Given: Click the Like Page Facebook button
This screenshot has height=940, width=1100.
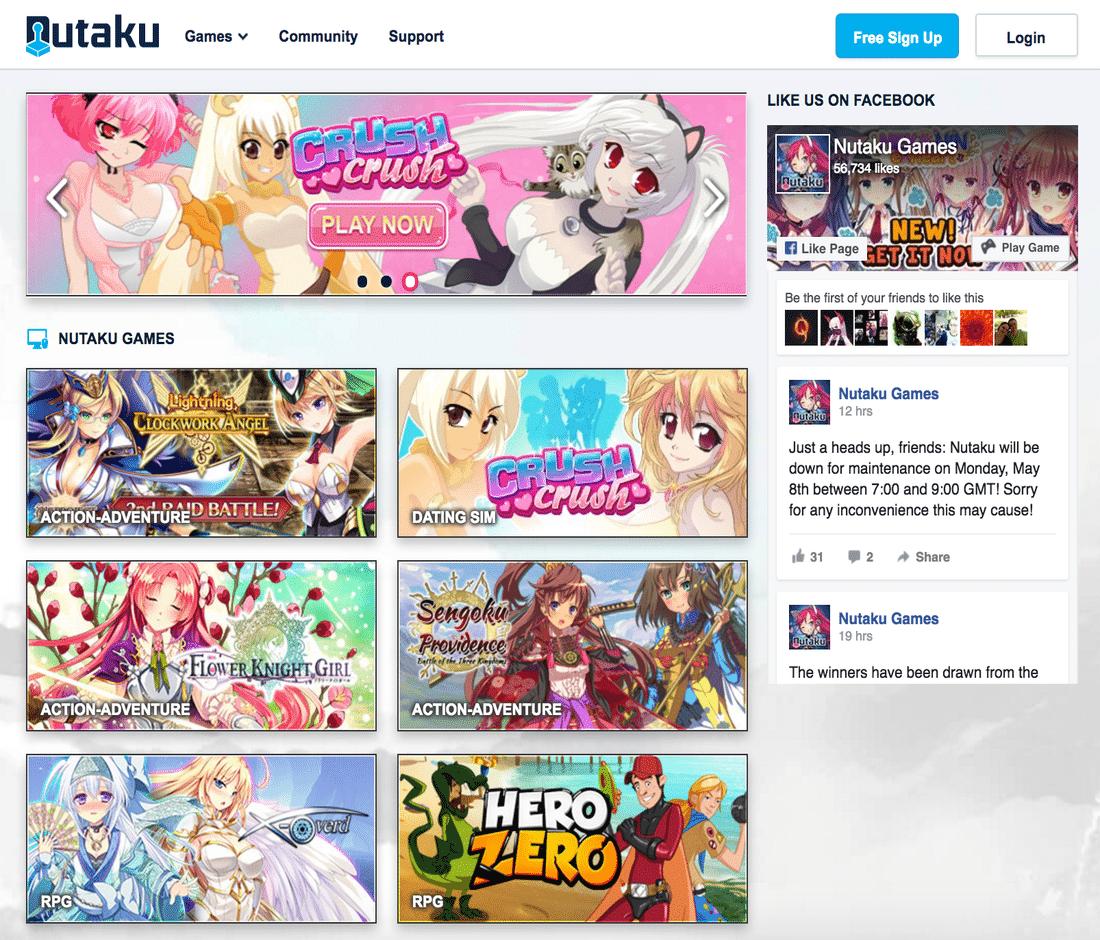Looking at the screenshot, I should (x=821, y=248).
